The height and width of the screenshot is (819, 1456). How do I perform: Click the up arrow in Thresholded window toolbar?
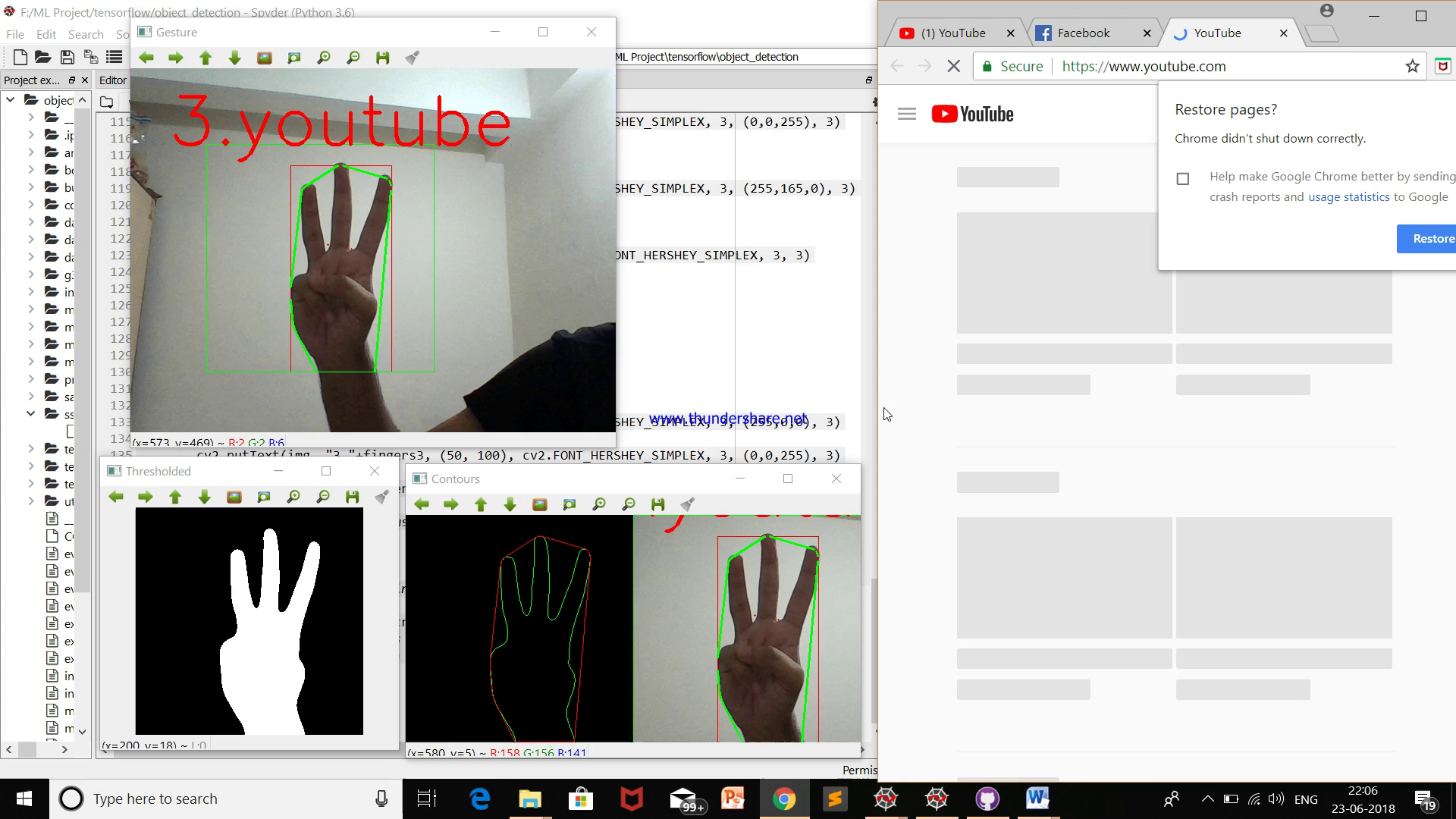175,497
